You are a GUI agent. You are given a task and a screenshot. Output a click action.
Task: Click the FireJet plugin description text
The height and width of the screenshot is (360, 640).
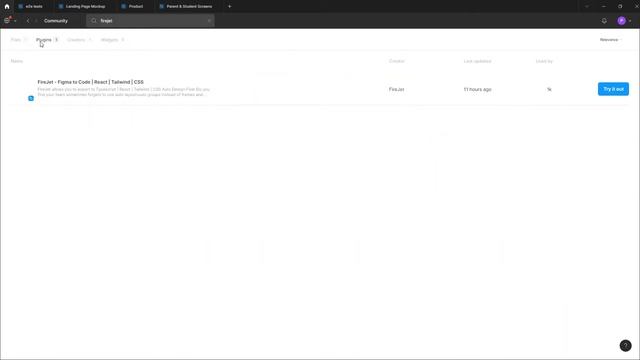[x=124, y=92]
